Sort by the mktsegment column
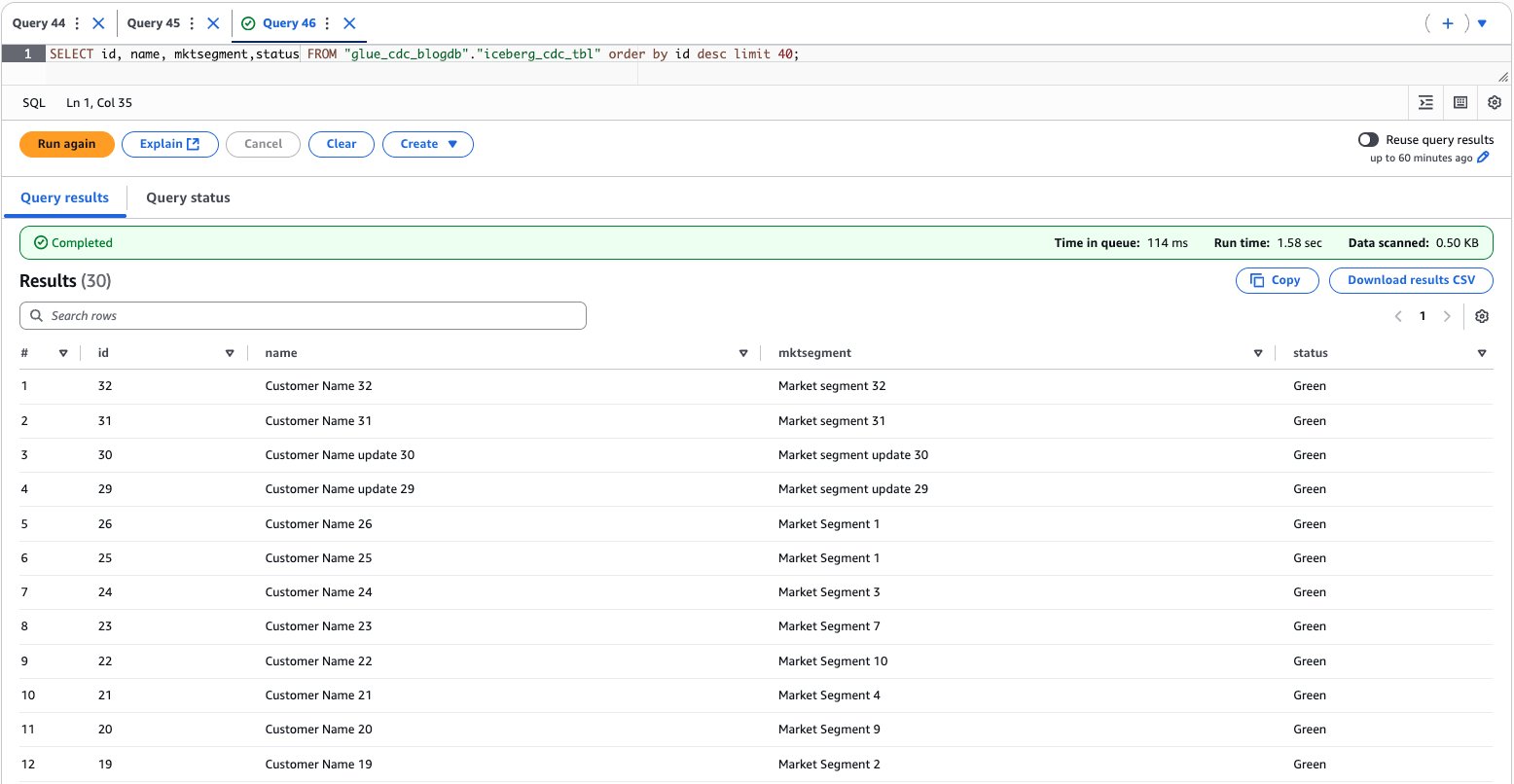The width and height of the screenshot is (1514, 784). coord(1258,353)
